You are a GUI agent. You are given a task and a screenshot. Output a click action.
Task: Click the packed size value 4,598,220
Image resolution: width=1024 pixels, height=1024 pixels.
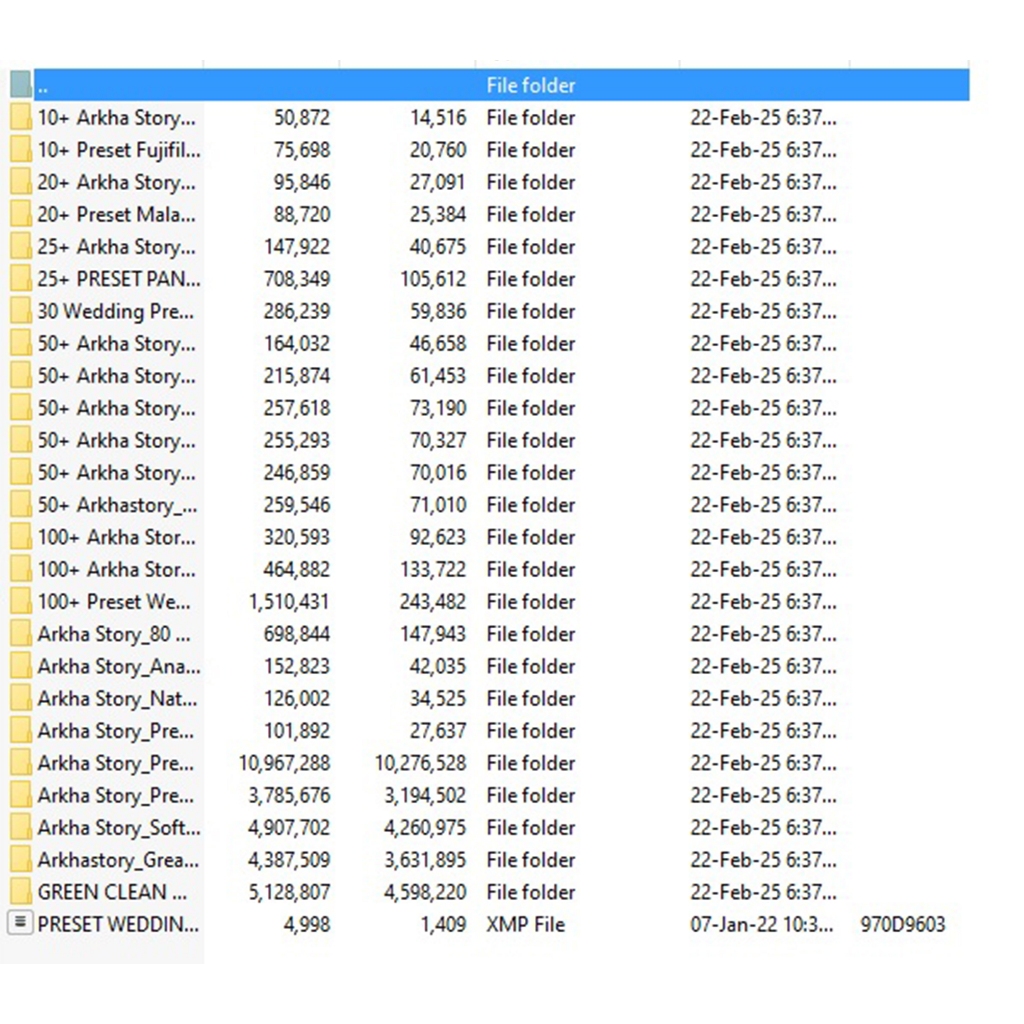pos(425,892)
